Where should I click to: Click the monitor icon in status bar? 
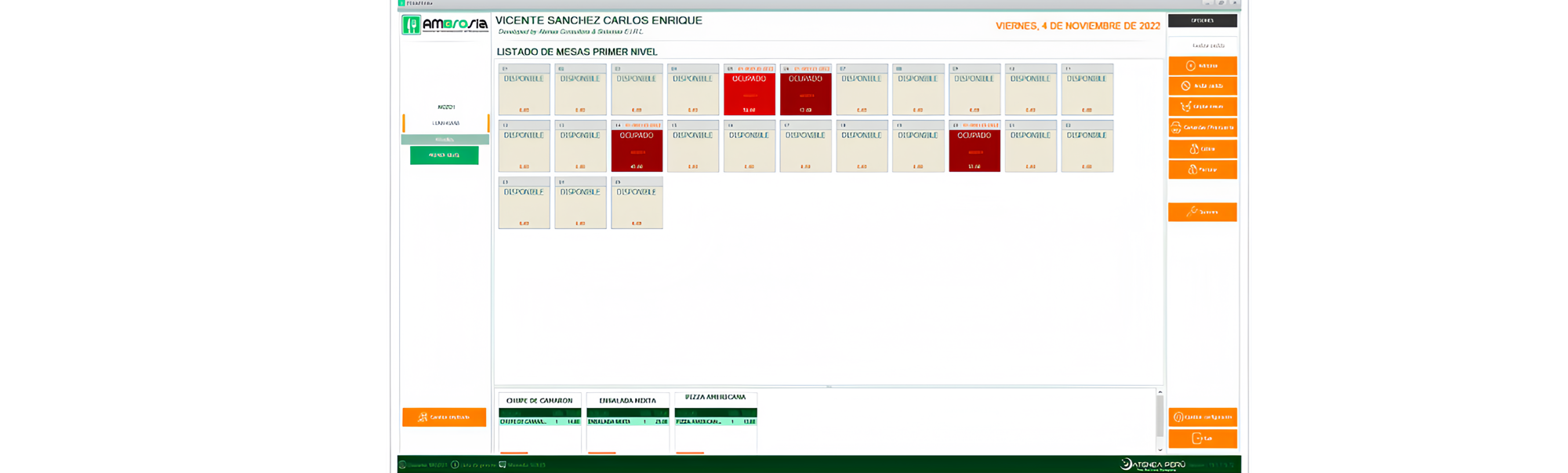[x=503, y=465]
